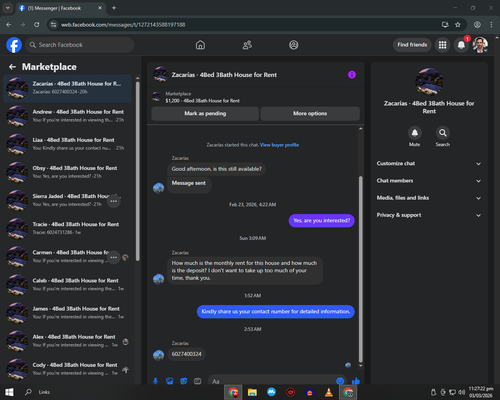500x400 pixels.
Task: Open the purple conversation info icon
Action: pyautogui.click(x=352, y=75)
